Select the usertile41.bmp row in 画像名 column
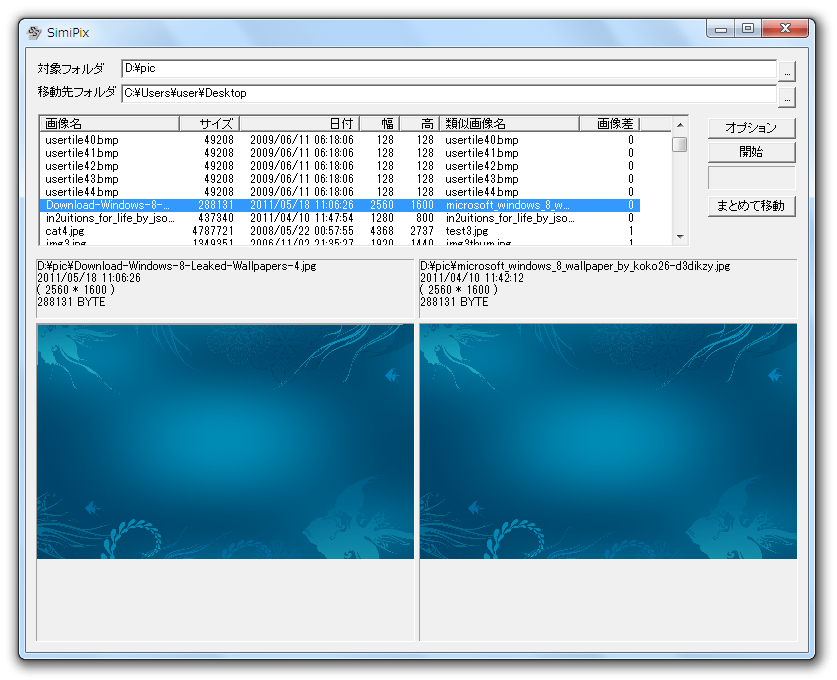The width and height of the screenshot is (837, 680). coord(82,153)
